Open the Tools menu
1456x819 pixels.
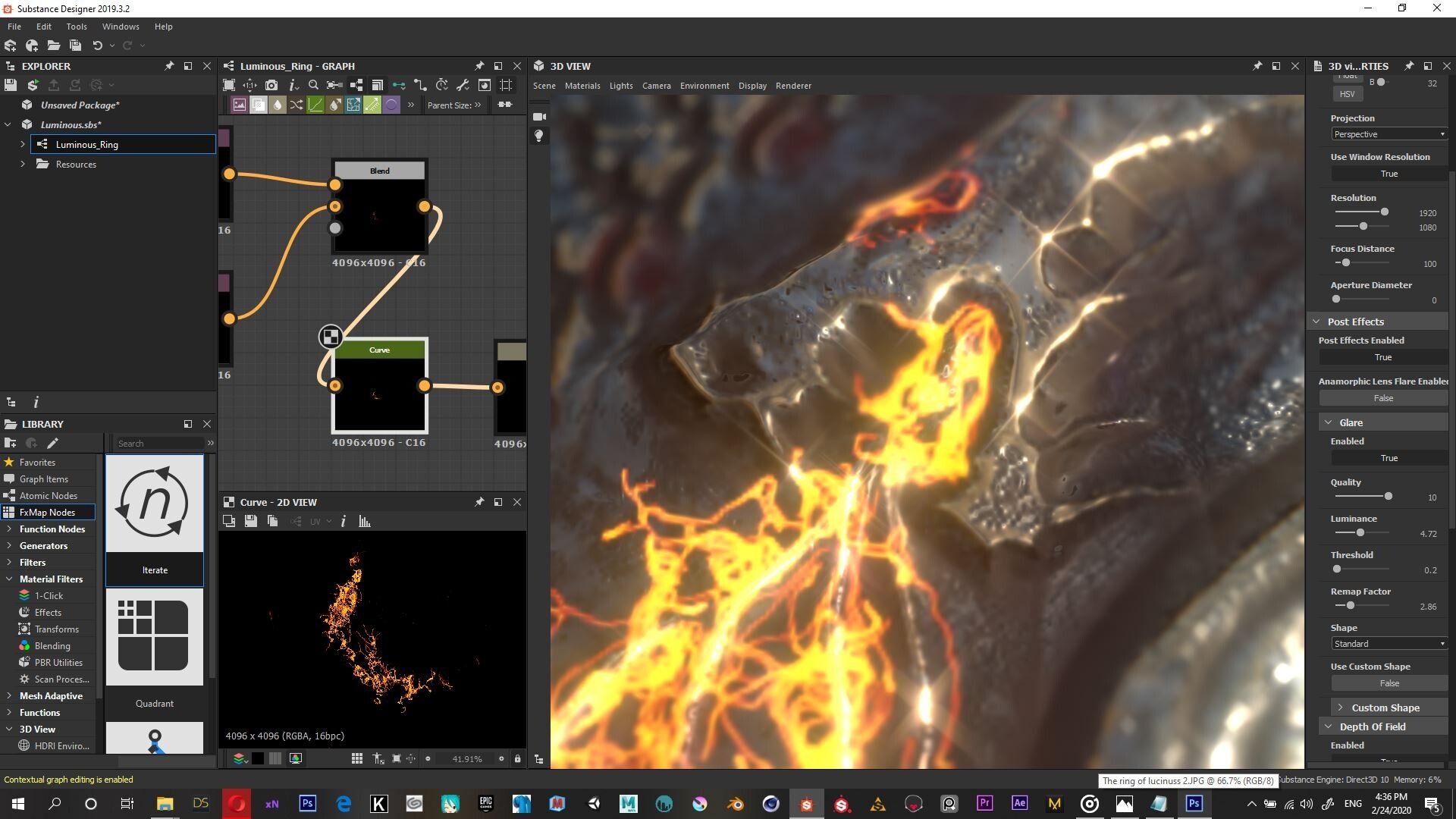[x=76, y=27]
